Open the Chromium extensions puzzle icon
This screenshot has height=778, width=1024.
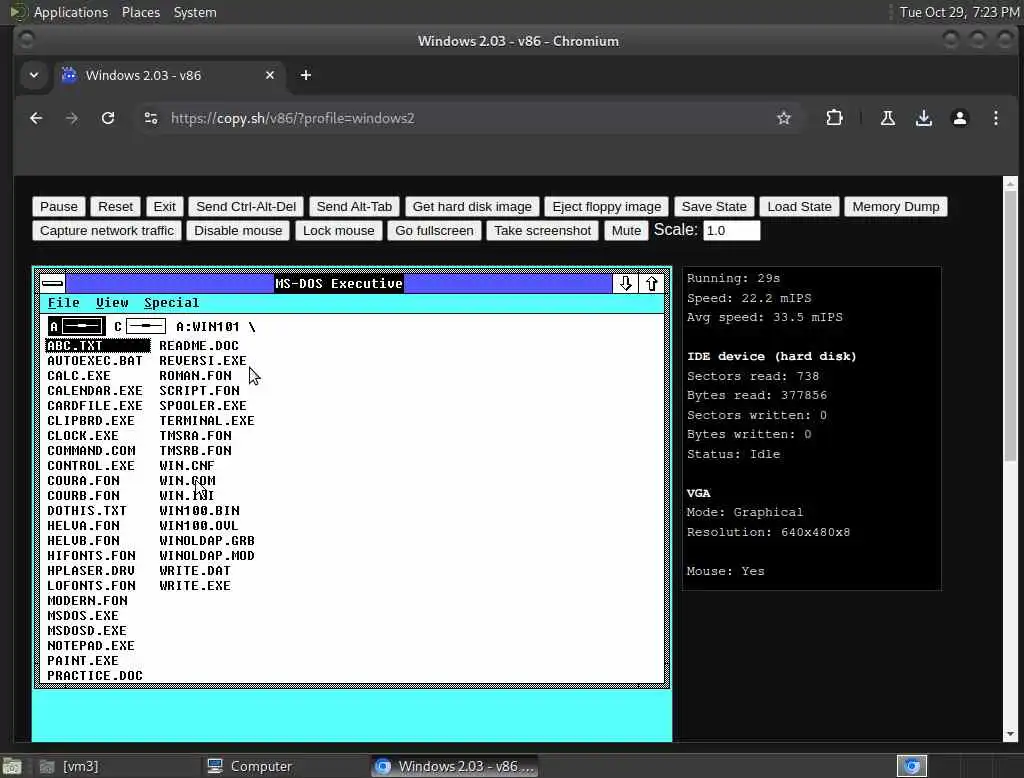834,118
